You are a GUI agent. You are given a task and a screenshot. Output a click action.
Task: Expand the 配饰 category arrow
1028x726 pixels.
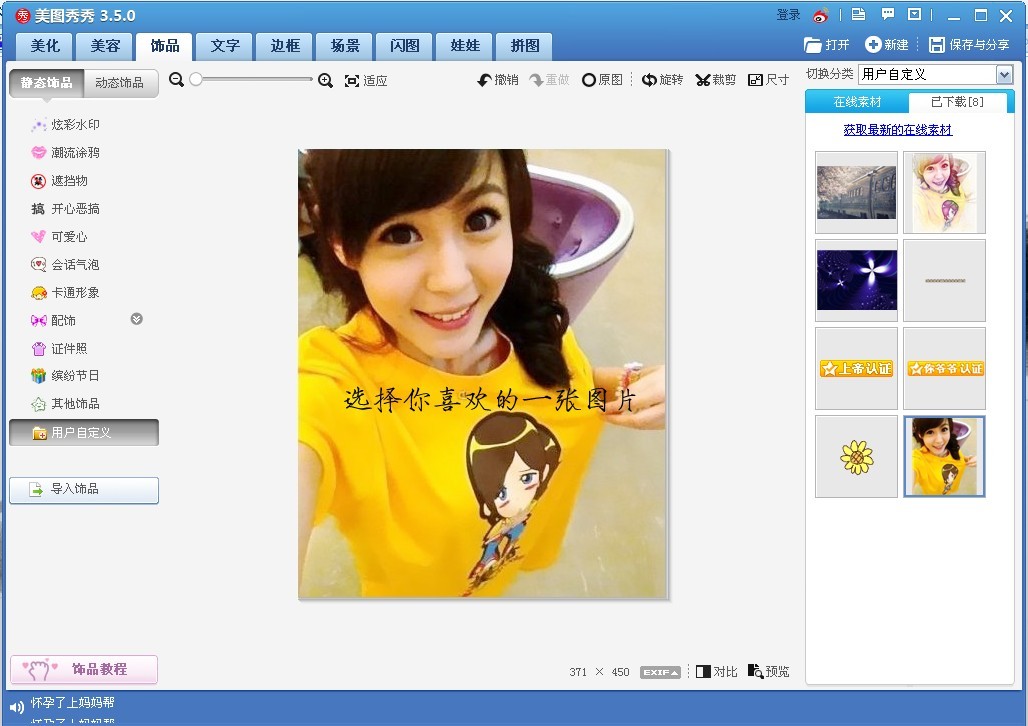click(137, 319)
